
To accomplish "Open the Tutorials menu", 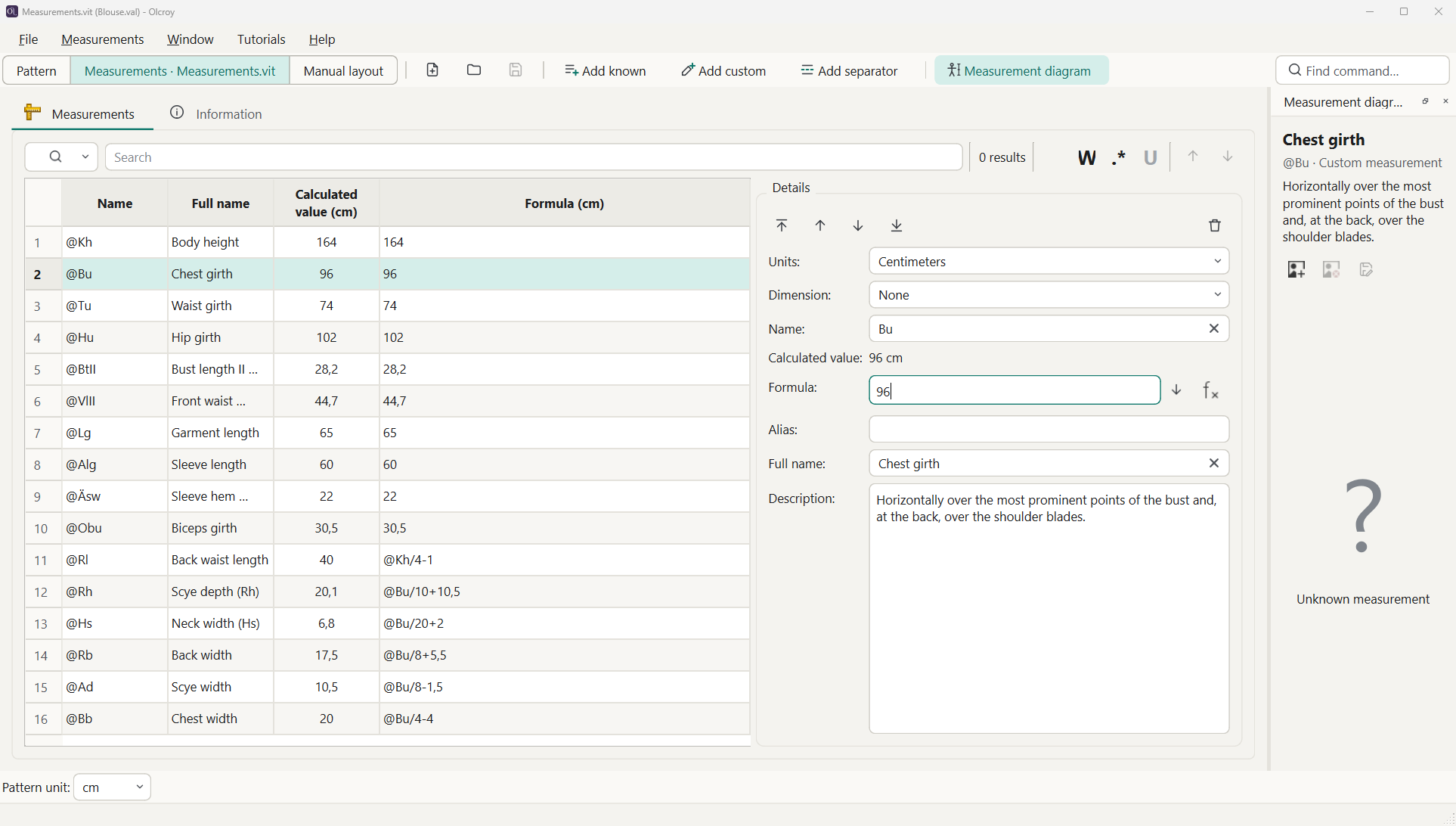I will [261, 39].
